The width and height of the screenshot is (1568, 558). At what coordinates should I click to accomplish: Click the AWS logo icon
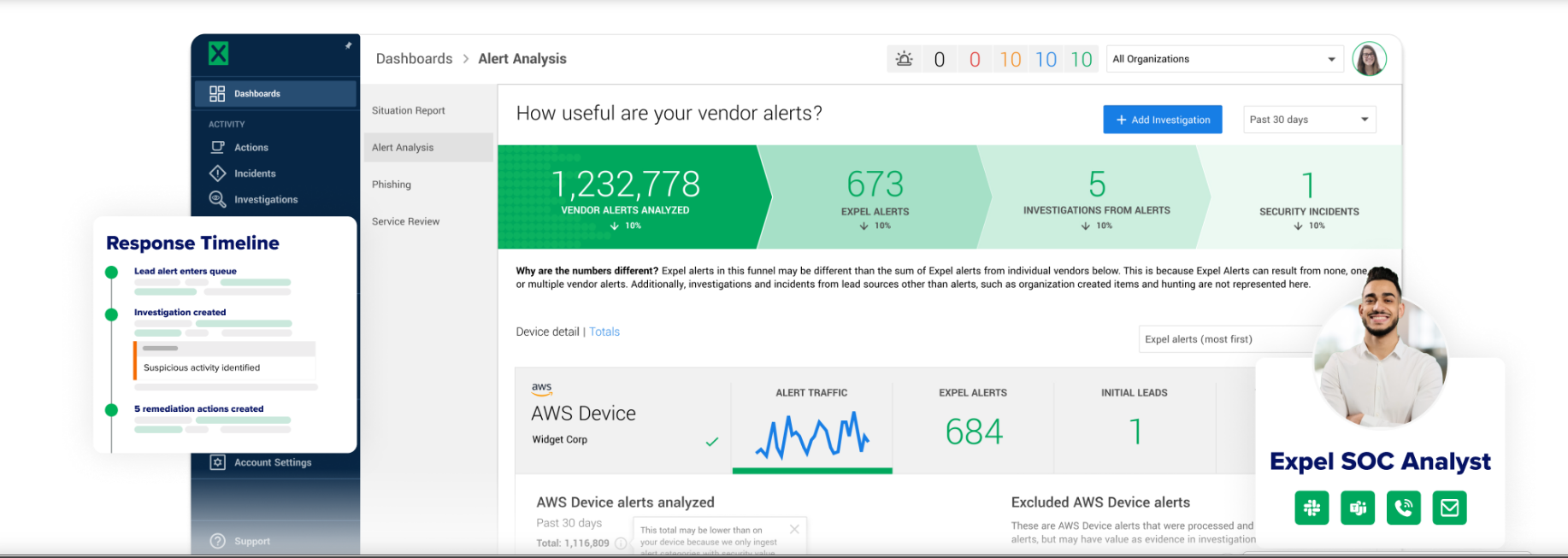(542, 389)
